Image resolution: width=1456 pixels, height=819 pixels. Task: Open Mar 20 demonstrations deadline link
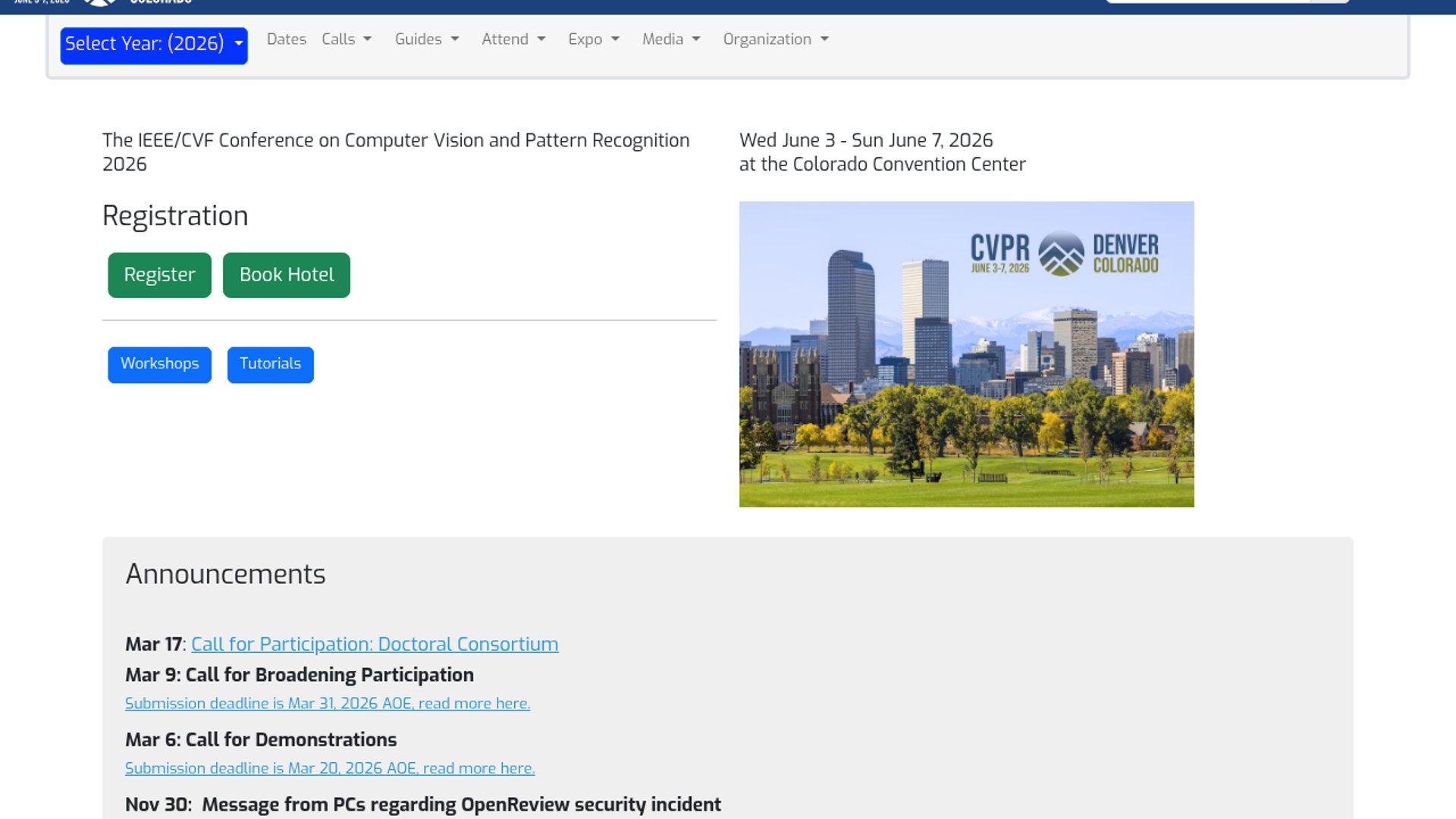(x=329, y=768)
